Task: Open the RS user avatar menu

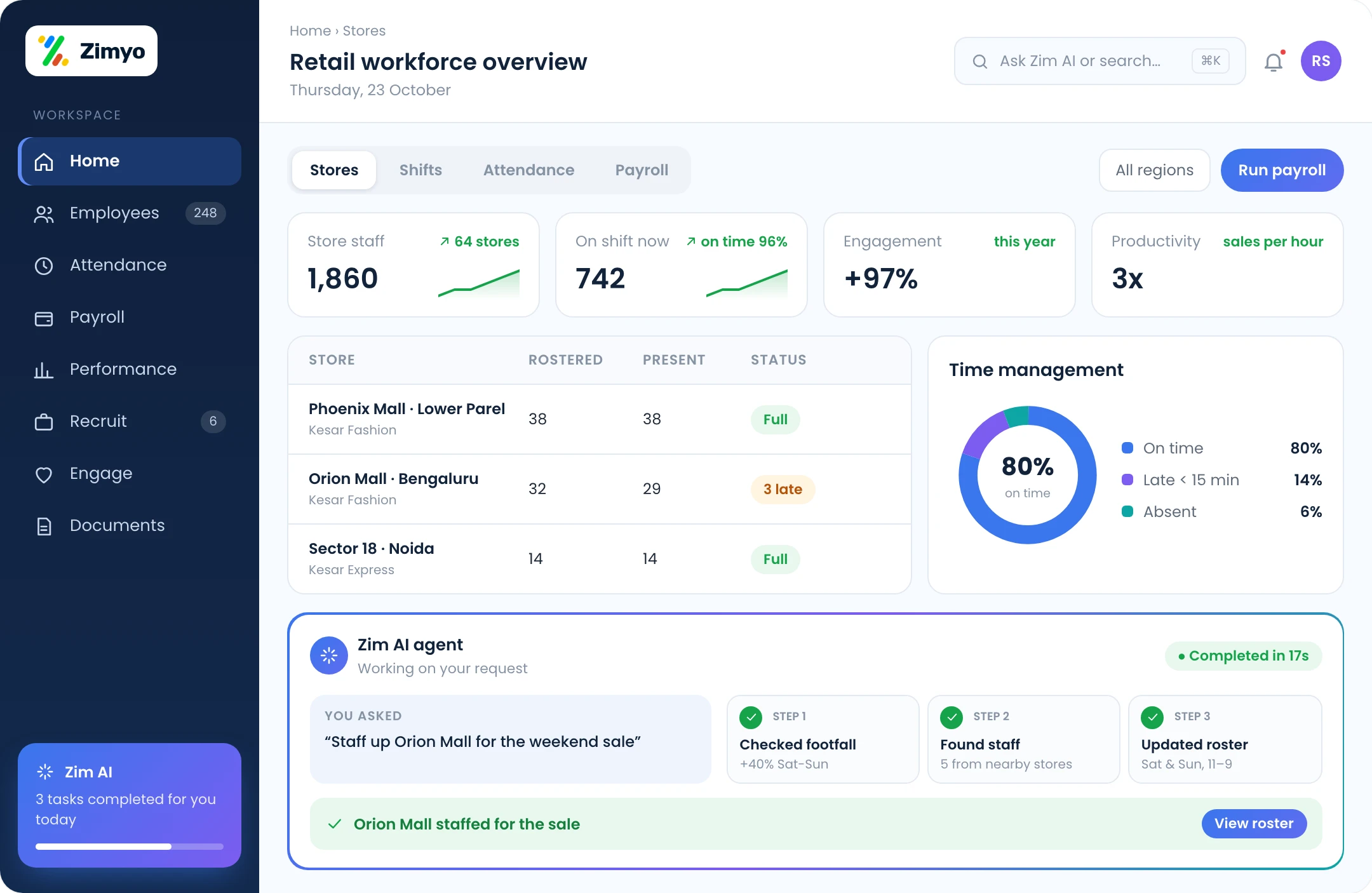Action: [x=1321, y=61]
